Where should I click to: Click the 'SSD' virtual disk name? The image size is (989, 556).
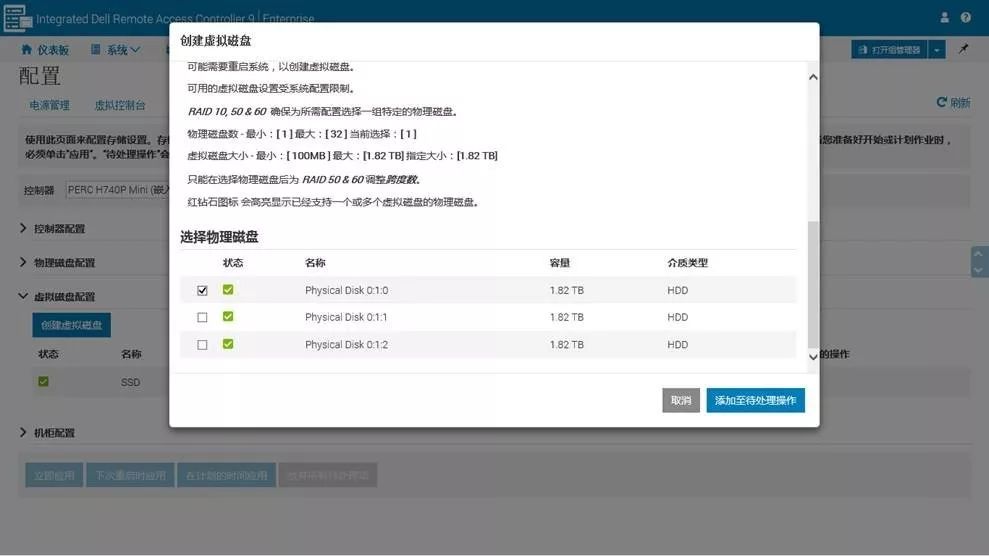click(x=131, y=382)
